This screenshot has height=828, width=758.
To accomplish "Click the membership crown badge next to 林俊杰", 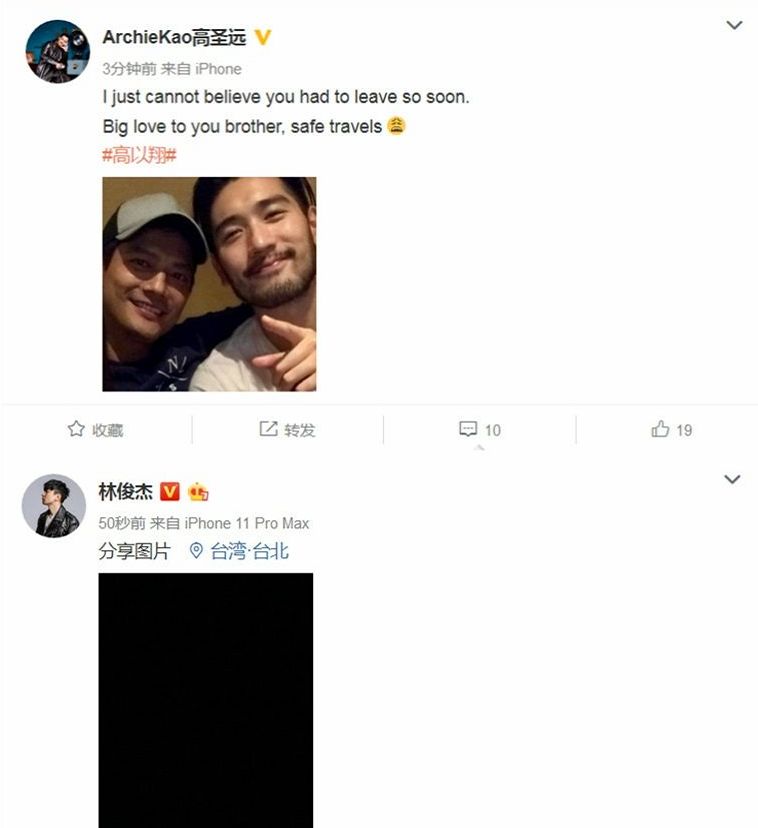I will click(x=197, y=492).
